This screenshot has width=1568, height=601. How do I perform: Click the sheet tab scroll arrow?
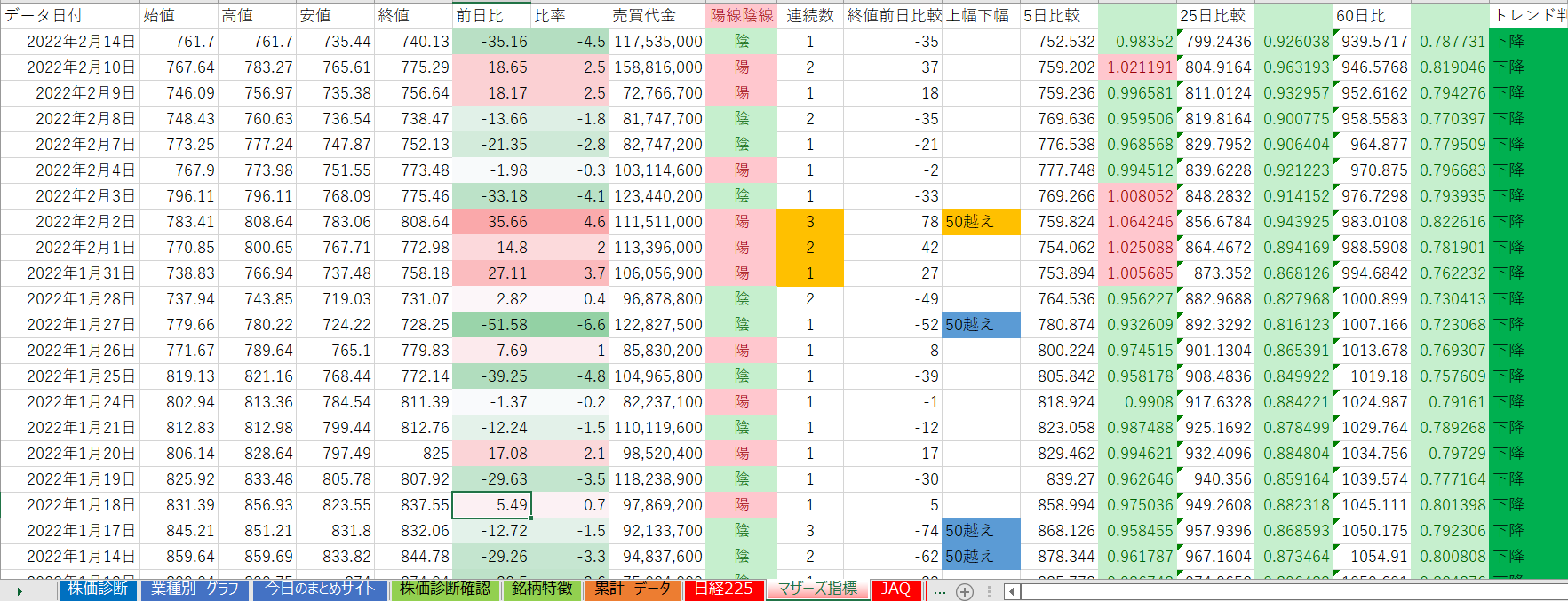[19, 590]
